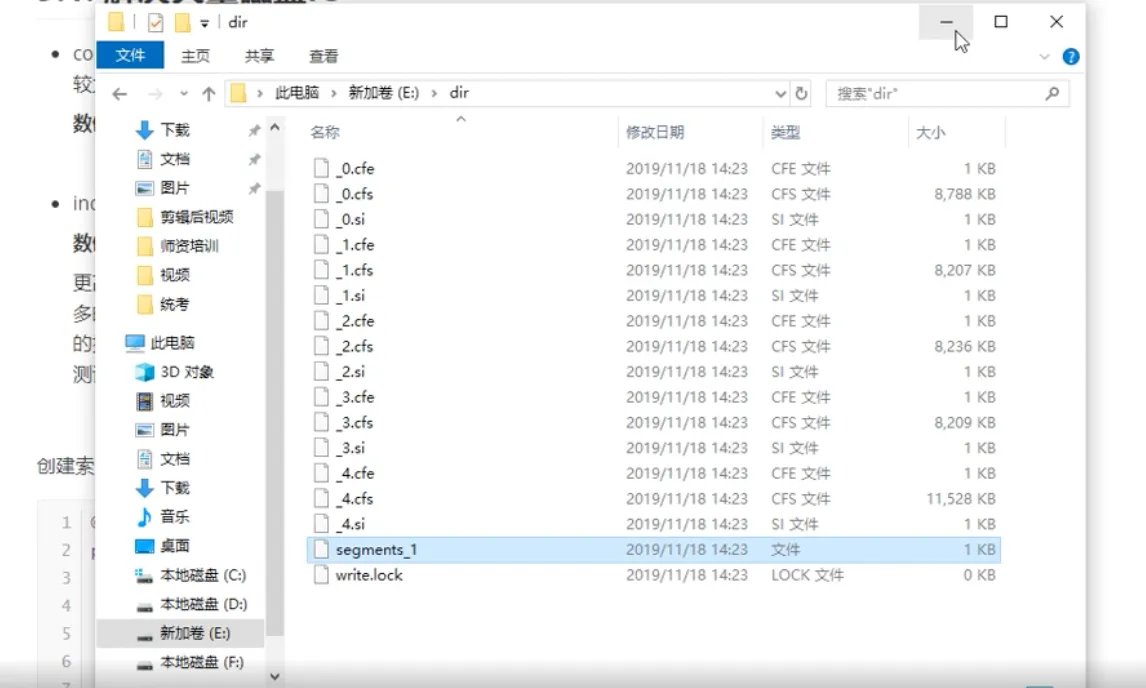Open 本地磁盘 (C:) drive
The image size is (1146, 688).
coord(203,575)
